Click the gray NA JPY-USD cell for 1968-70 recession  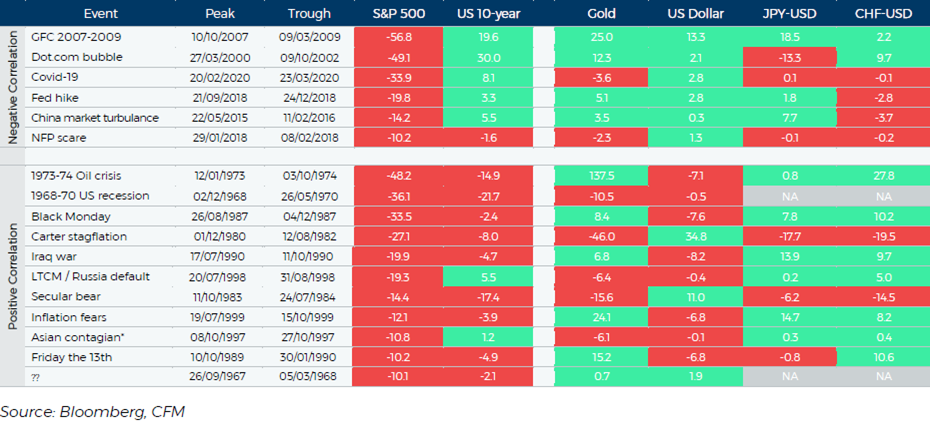tap(788, 195)
